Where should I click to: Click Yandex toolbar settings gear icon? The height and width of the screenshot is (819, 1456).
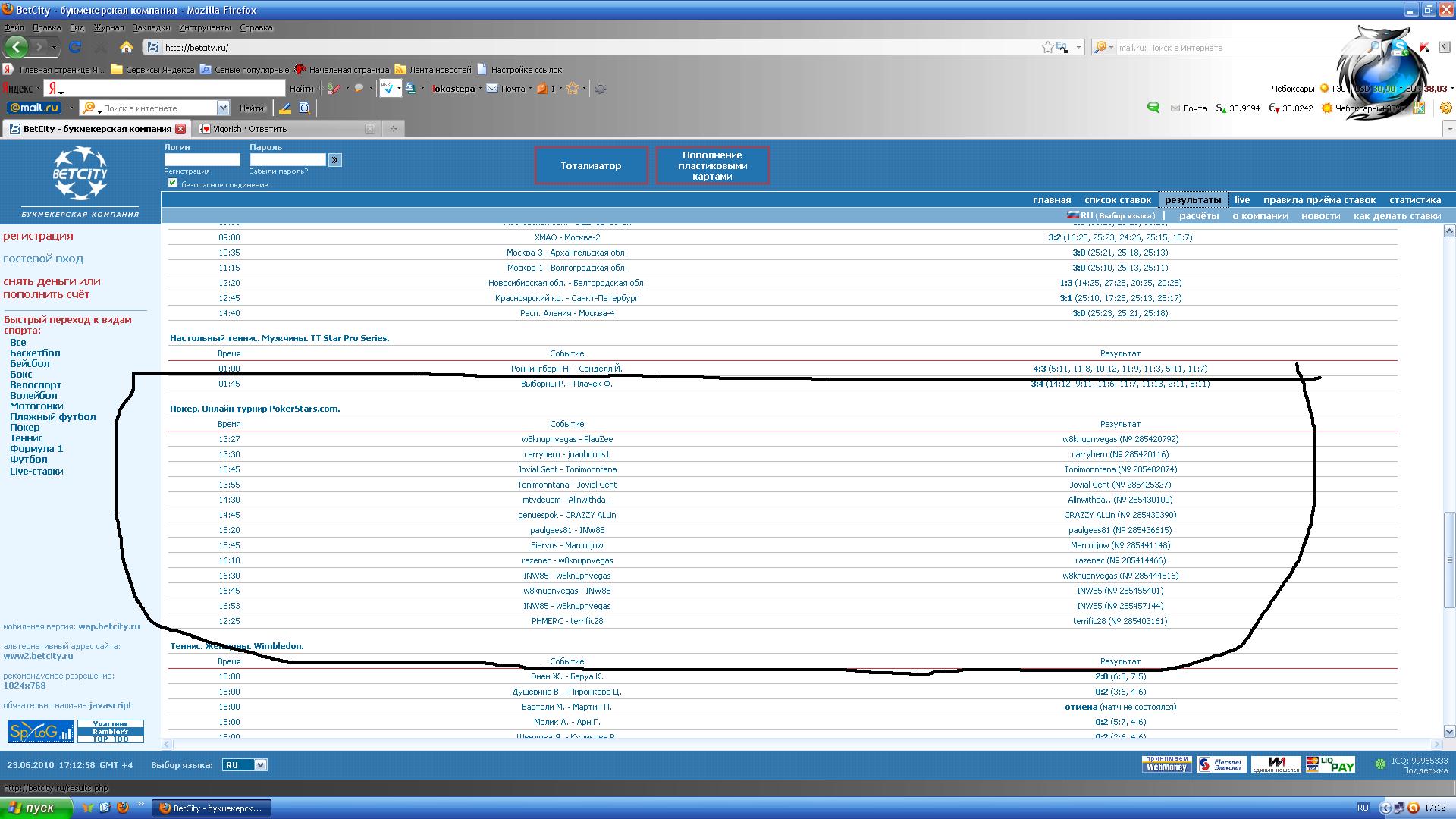coord(600,89)
